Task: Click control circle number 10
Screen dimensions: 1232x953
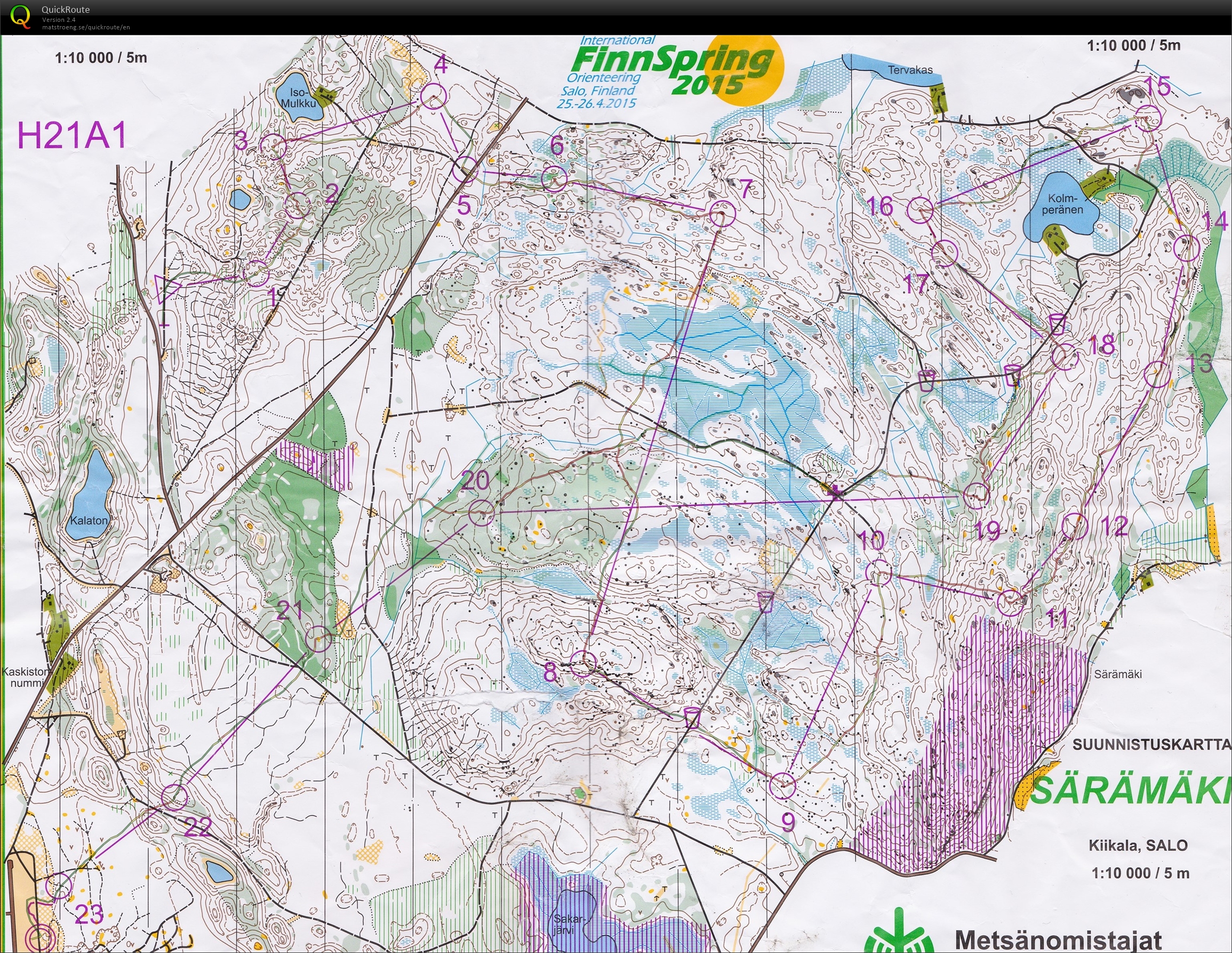Action: tap(878, 573)
